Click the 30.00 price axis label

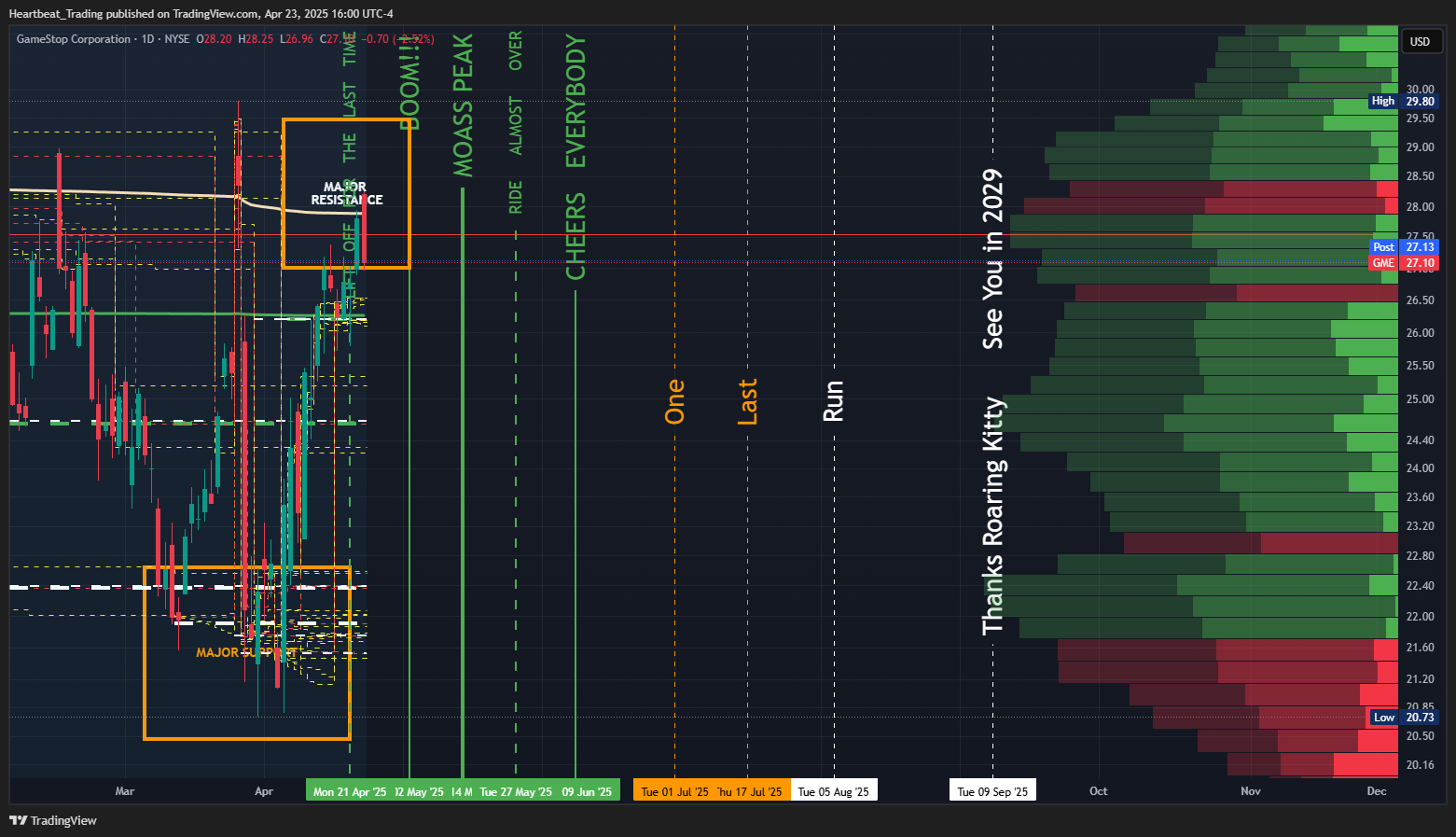tap(1420, 90)
